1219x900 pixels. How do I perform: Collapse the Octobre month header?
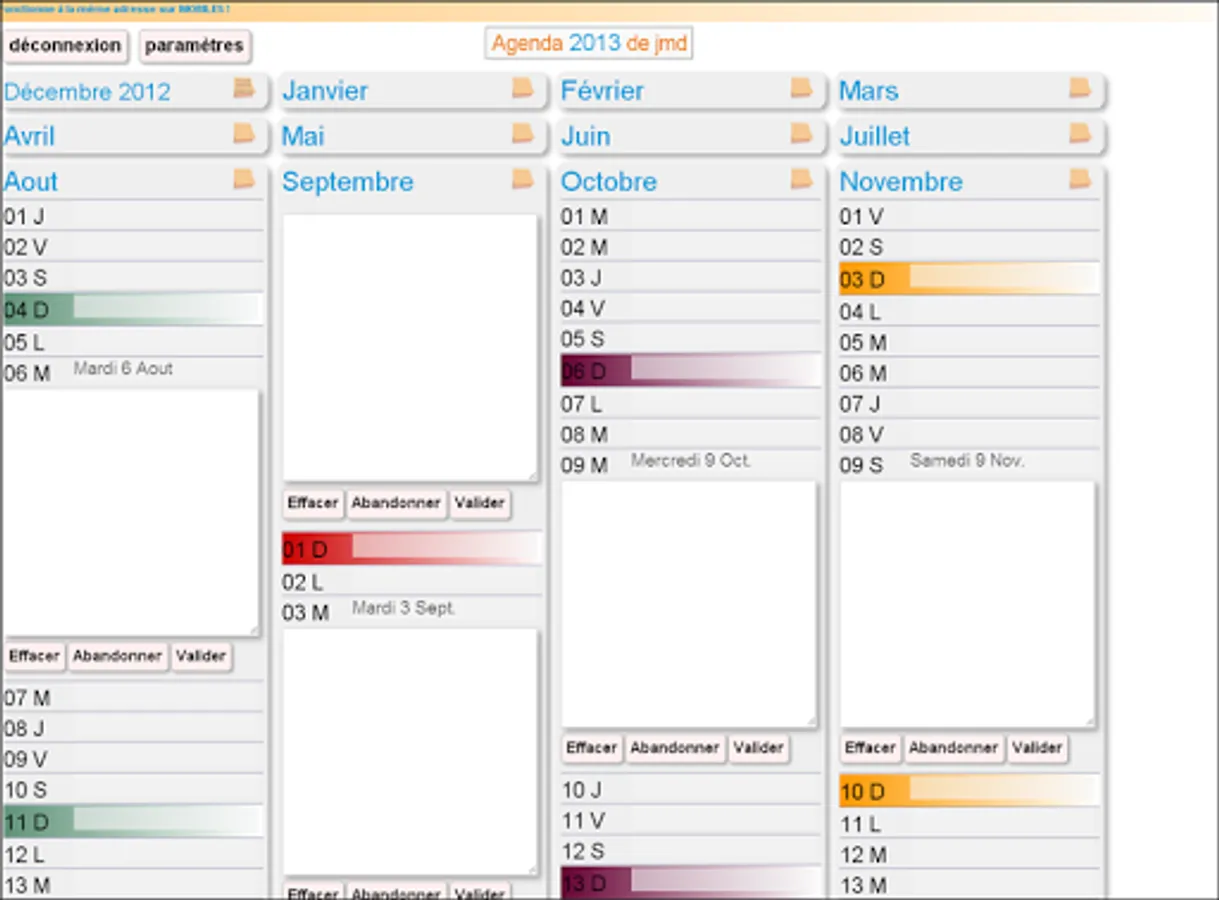tap(609, 182)
